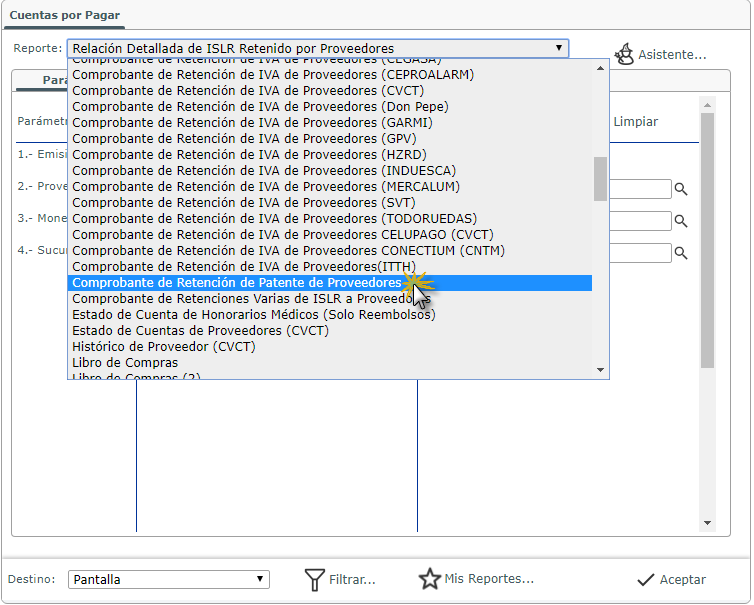Choose Comprobante de Retención IVA (INDUESCA)

(x=330, y=171)
